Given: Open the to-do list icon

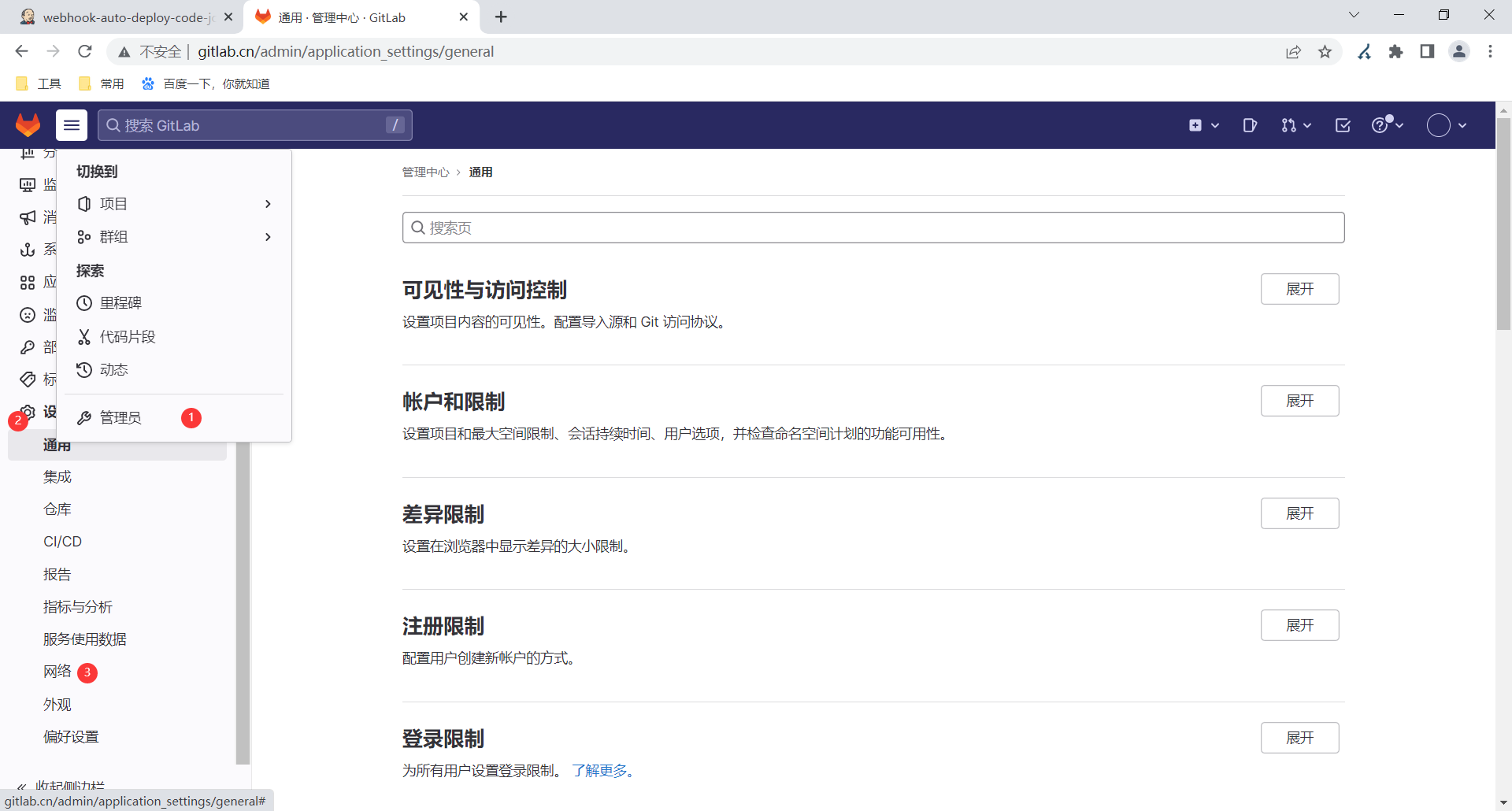Looking at the screenshot, I should (x=1343, y=125).
